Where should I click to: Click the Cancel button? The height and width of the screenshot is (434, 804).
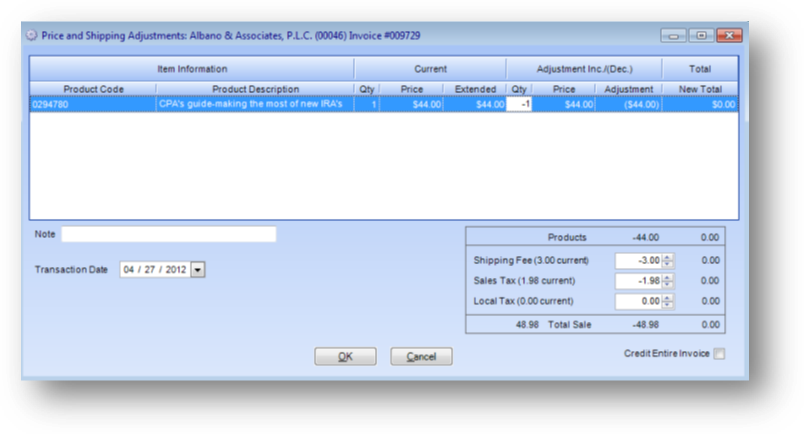tap(421, 357)
